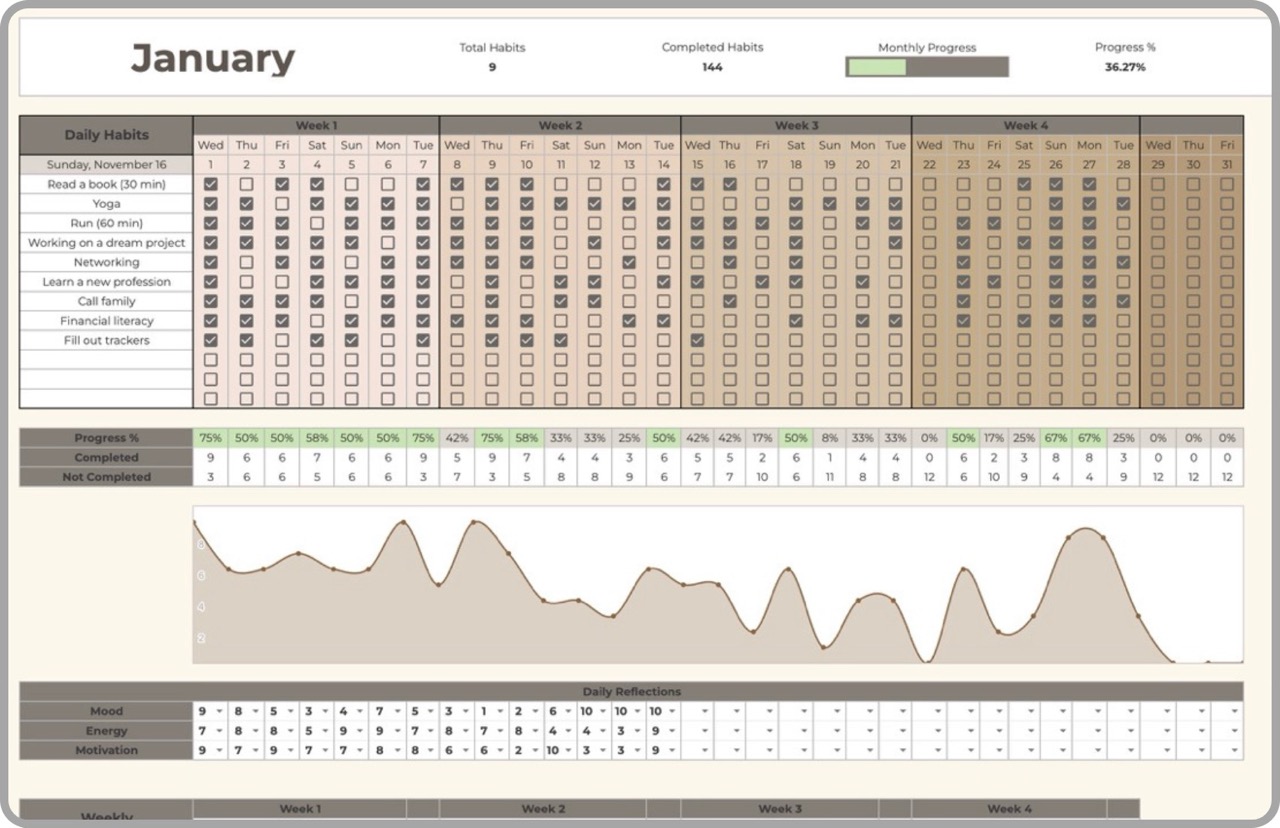Click the Daily Habits header cell
The height and width of the screenshot is (828, 1280).
click(106, 135)
